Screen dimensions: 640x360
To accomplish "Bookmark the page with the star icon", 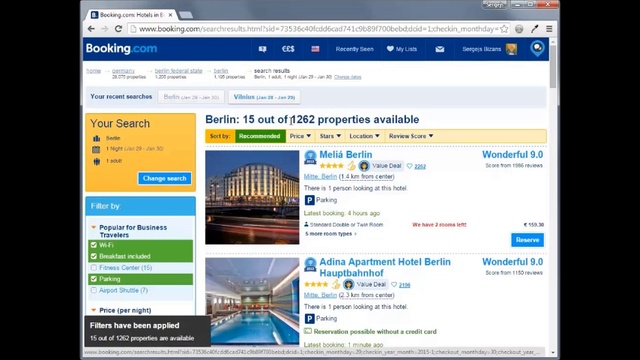I will [x=504, y=29].
